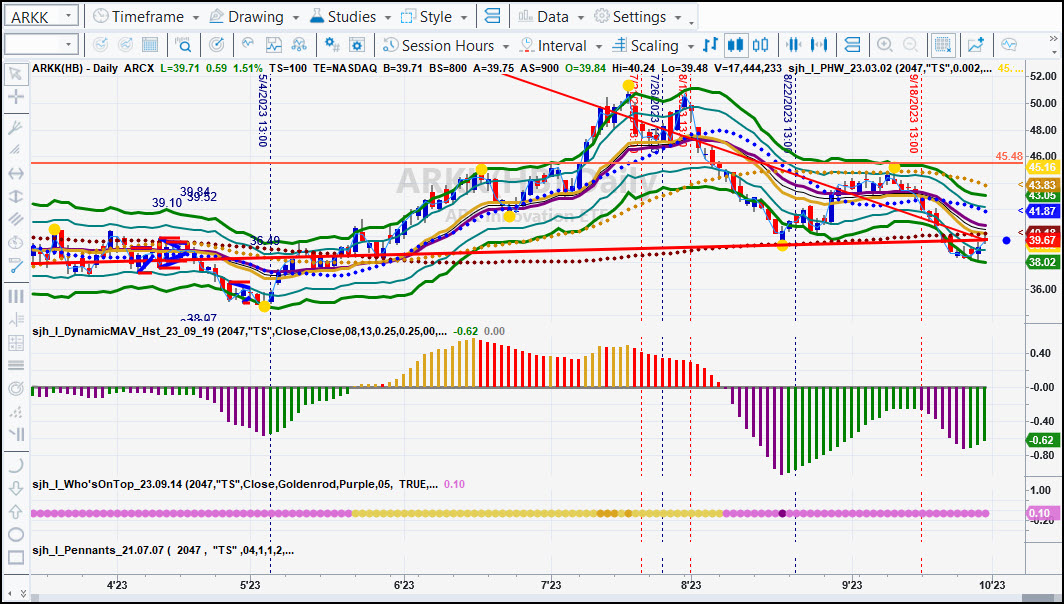Click the decrease bar spacing icon

pos(793,45)
